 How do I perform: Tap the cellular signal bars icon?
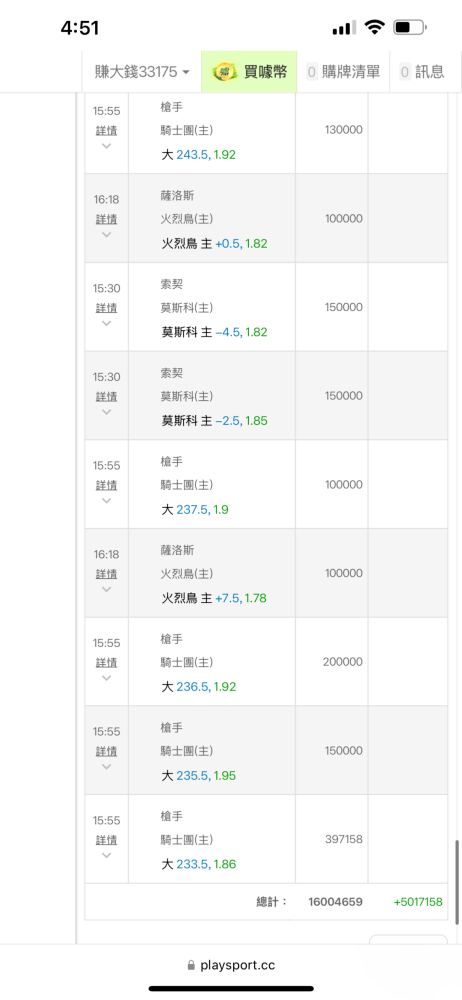coord(345,28)
